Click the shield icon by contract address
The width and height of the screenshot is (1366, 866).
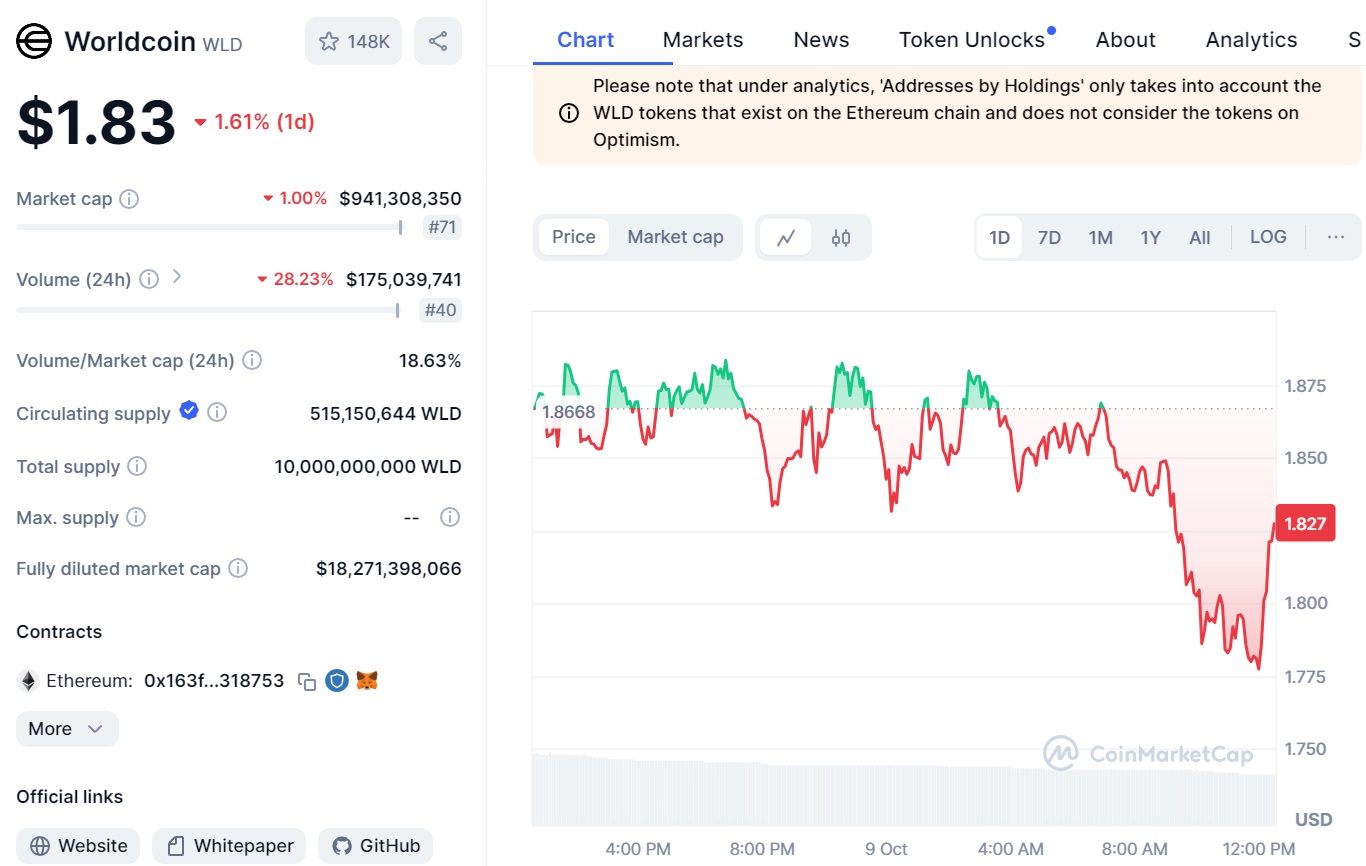tap(337, 681)
